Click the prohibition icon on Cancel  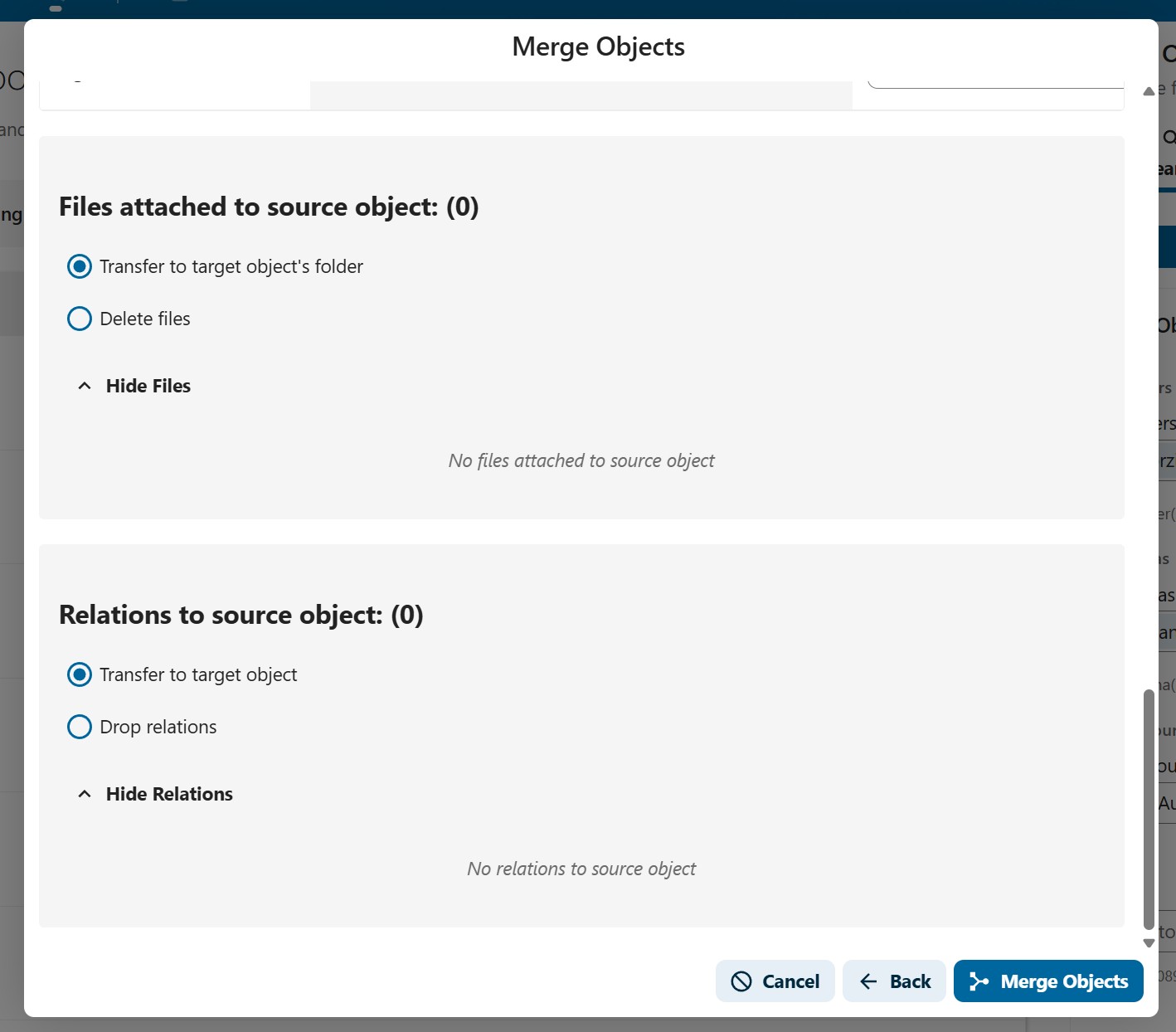pos(741,982)
